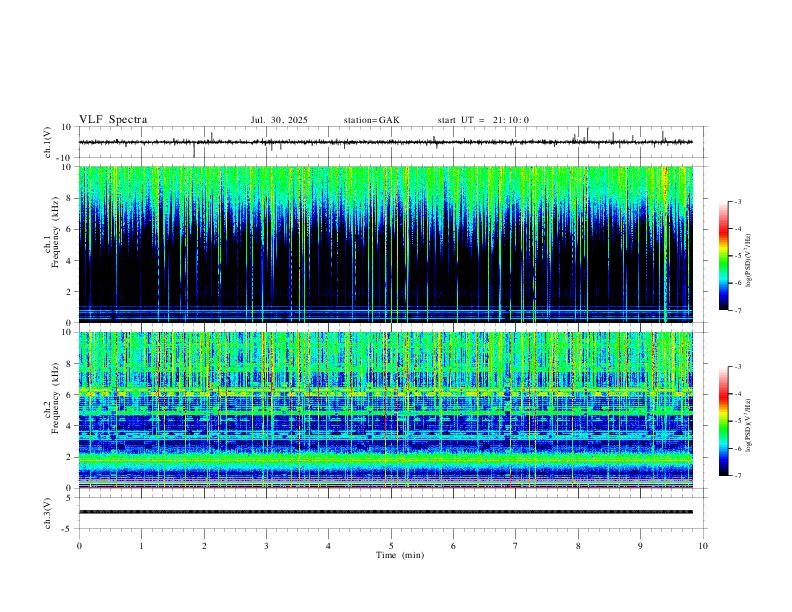The width and height of the screenshot is (792, 612).
Task: Click the "-3" label on ch.1 color bar
Action: click(737, 201)
